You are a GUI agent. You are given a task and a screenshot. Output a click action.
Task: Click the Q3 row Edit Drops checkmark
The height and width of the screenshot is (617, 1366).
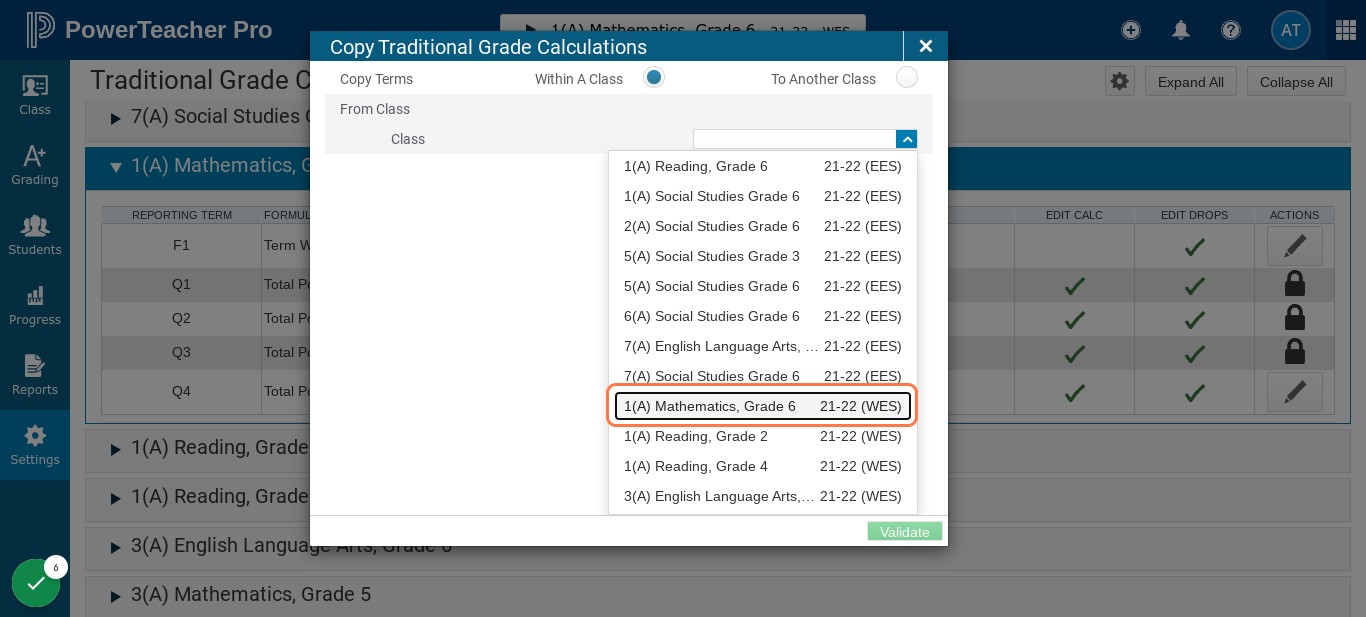click(1194, 354)
